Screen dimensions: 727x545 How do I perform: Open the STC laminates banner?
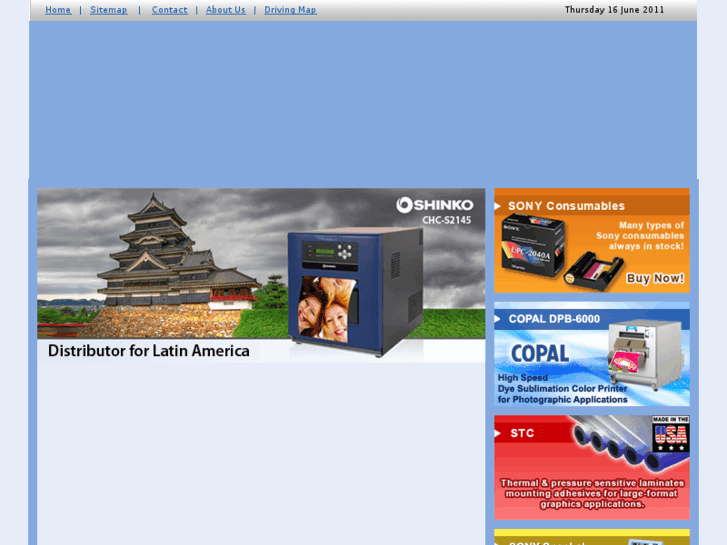pyautogui.click(x=592, y=468)
